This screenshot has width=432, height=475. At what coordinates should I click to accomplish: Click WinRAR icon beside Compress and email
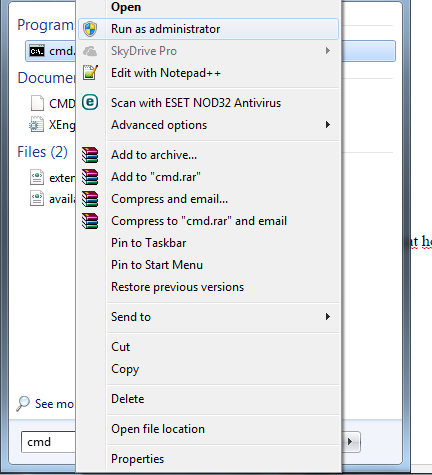click(90, 199)
